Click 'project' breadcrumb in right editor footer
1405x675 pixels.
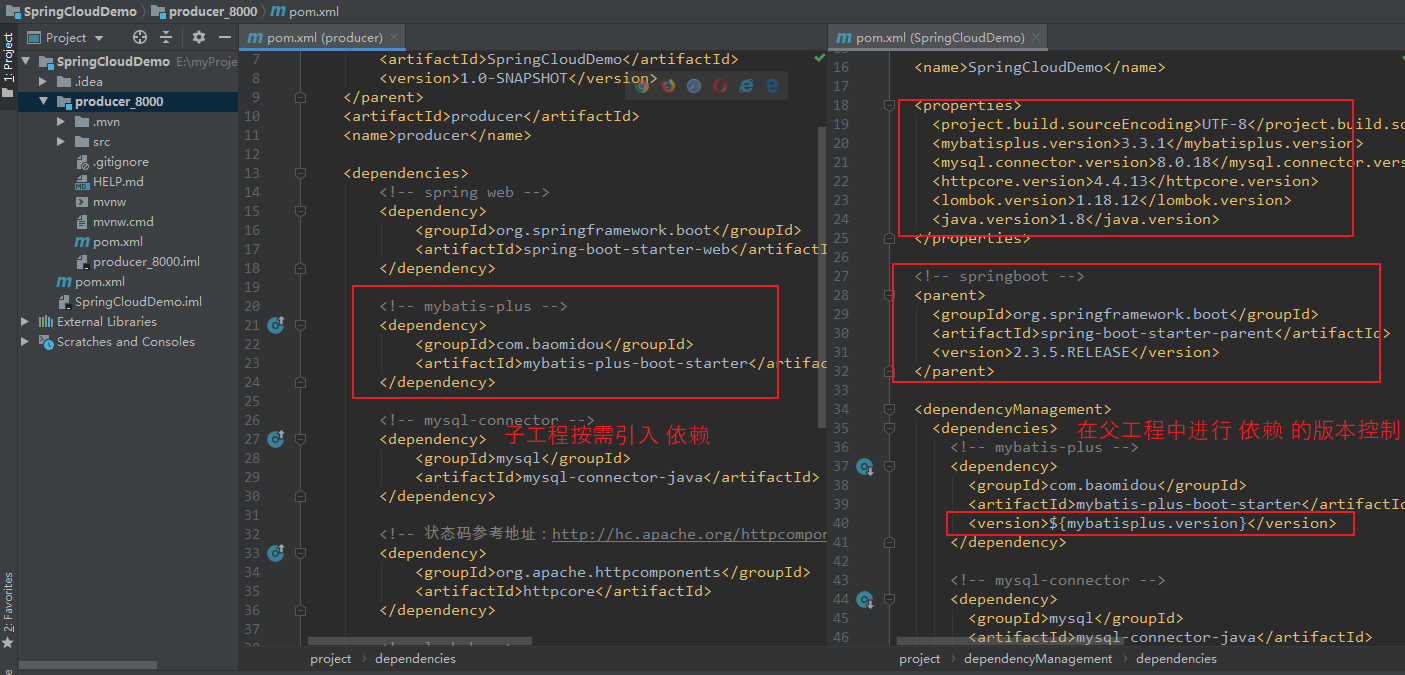[x=920, y=659]
